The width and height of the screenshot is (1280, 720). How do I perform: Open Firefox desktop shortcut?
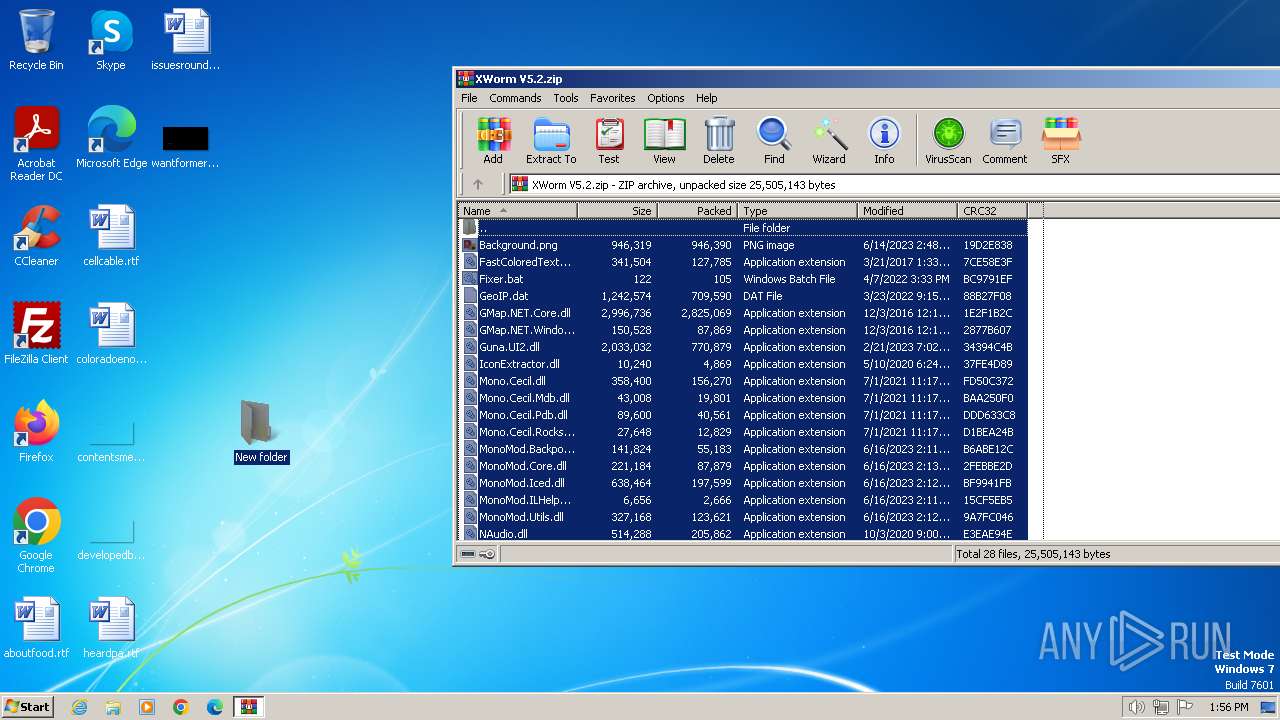point(36,432)
